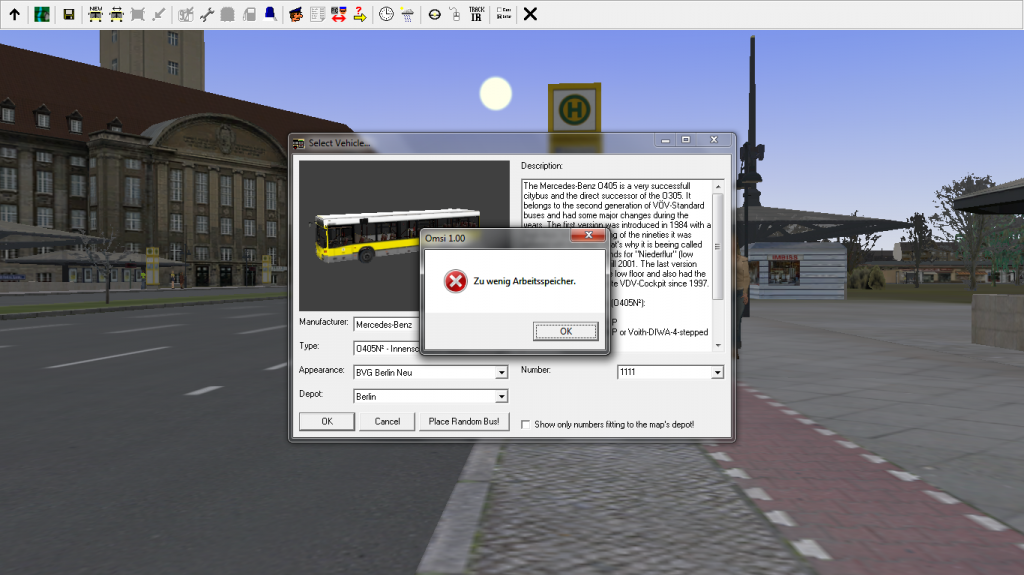The image size is (1024, 575).
Task: Click the up arrow toolbar icon
Action: [x=14, y=14]
